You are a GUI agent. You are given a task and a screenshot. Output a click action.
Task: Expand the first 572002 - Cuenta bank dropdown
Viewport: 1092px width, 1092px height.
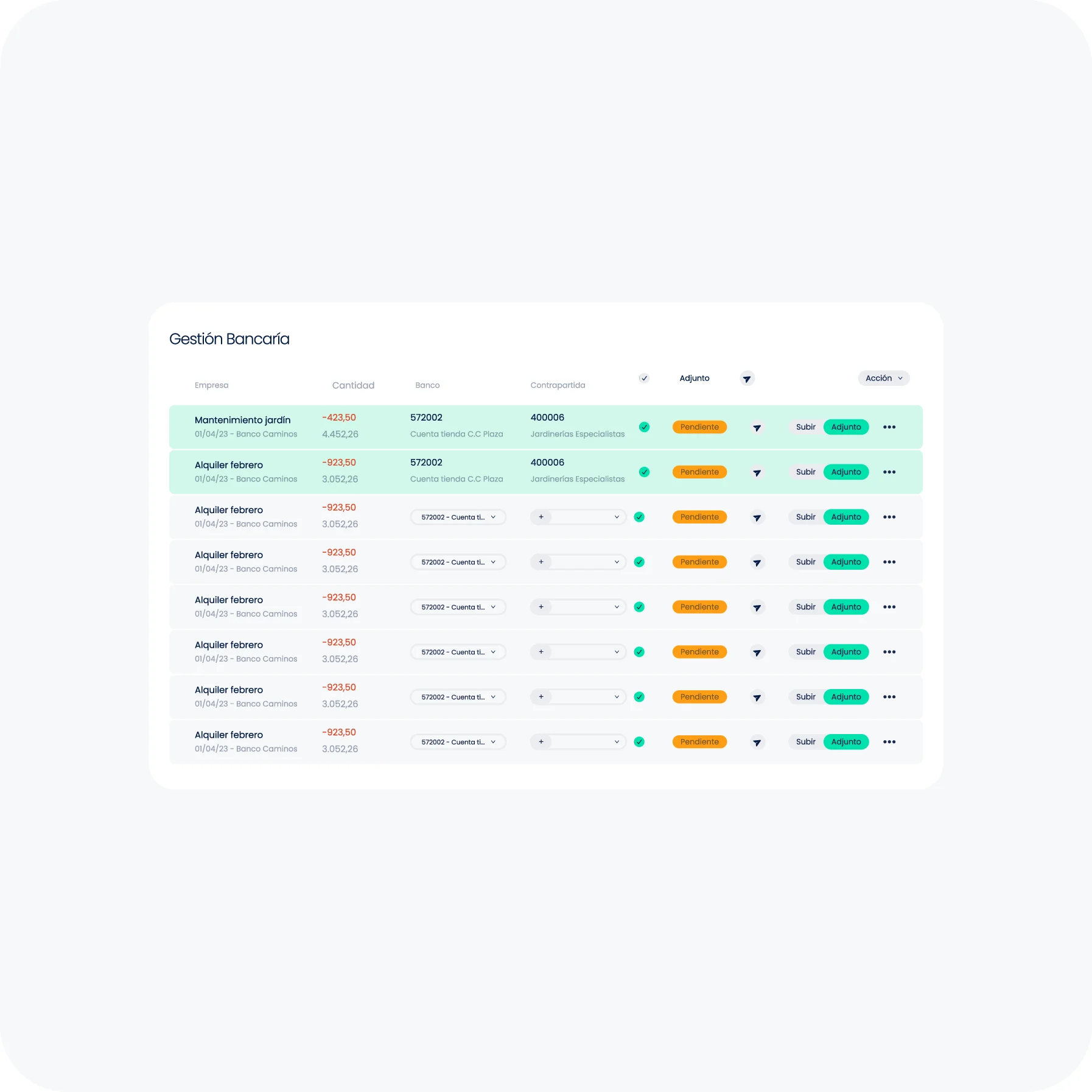[458, 517]
